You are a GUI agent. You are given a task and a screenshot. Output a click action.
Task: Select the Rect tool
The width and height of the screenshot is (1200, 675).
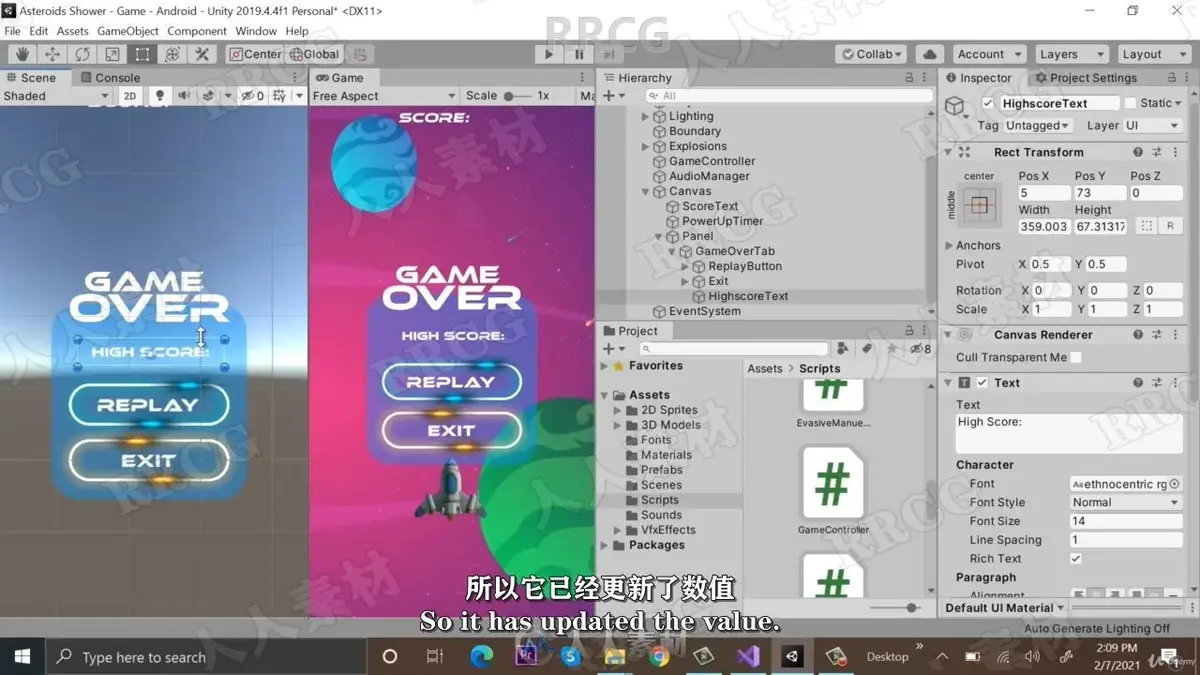click(142, 54)
